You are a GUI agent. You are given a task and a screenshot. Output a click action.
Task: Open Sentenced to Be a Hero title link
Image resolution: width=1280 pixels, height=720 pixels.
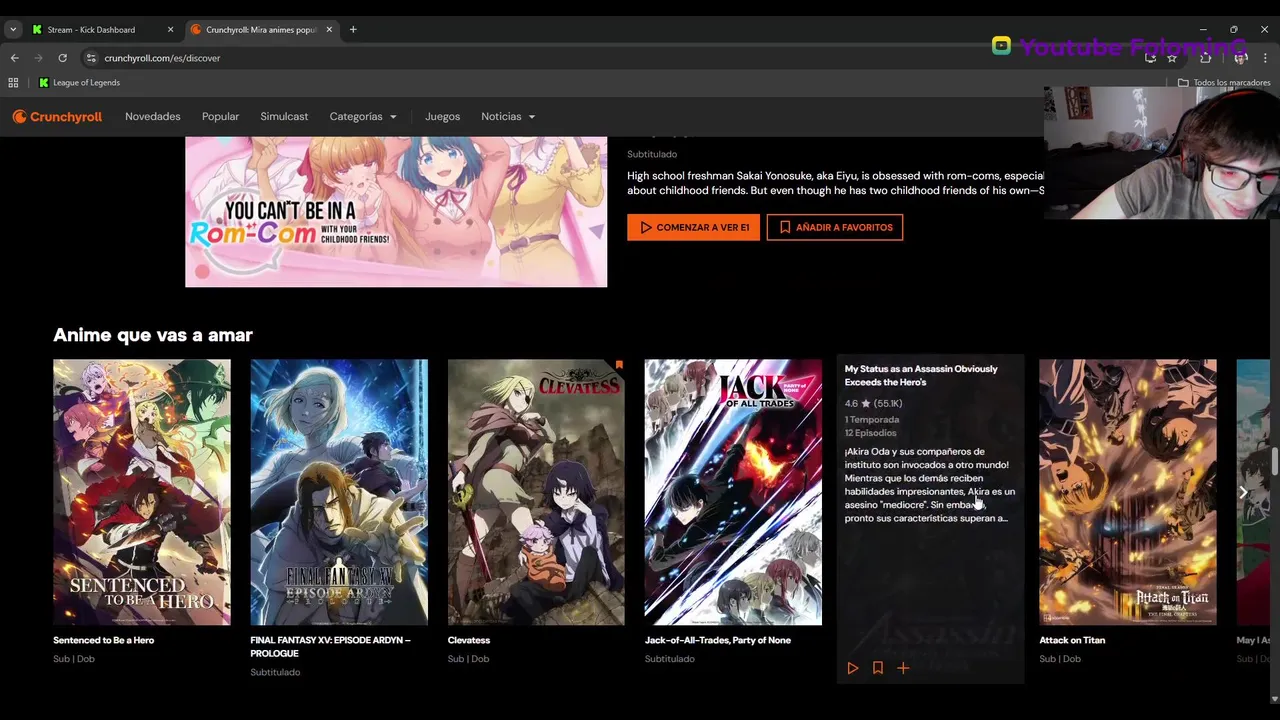(104, 640)
